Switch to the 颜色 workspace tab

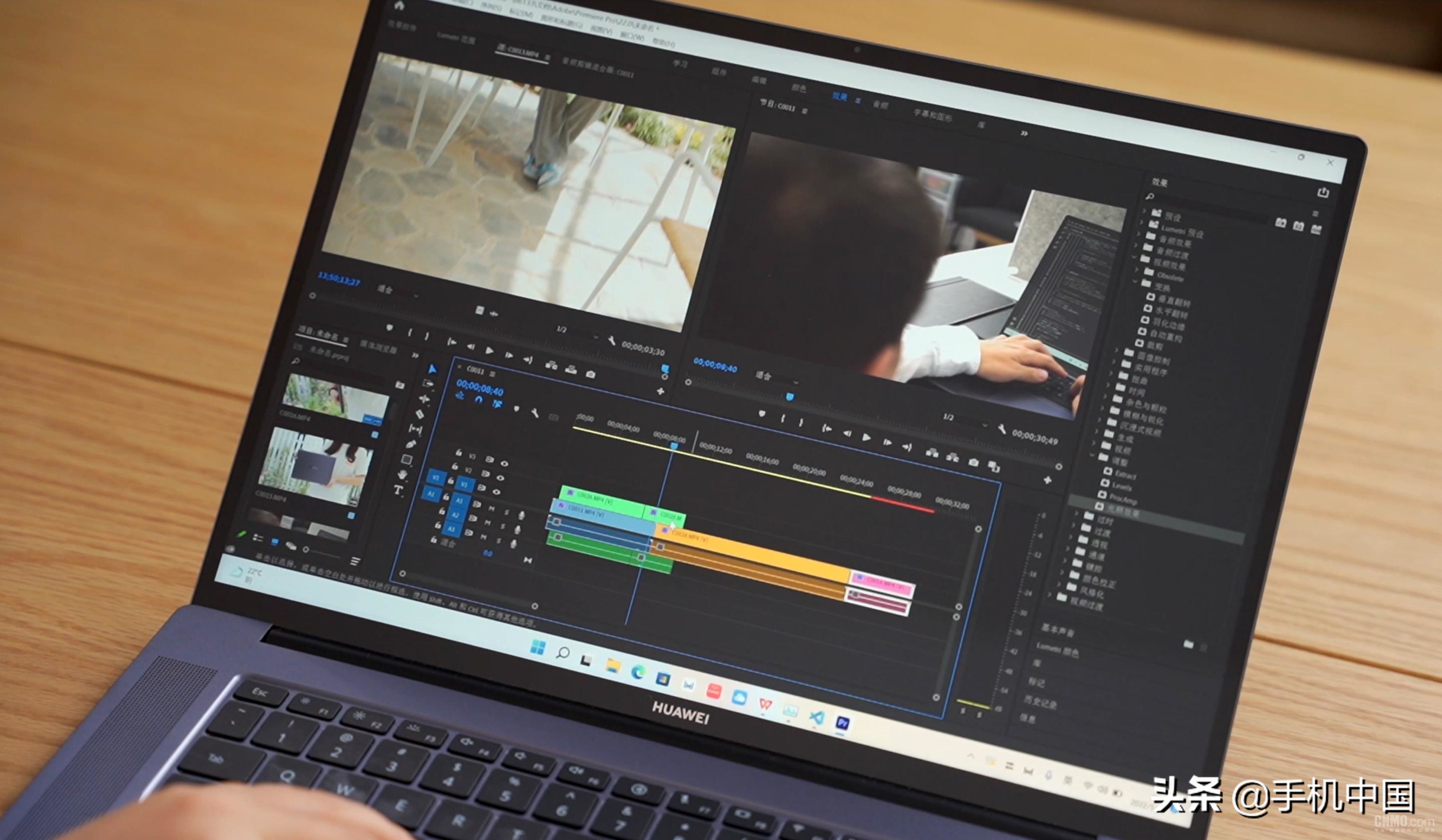tap(799, 88)
